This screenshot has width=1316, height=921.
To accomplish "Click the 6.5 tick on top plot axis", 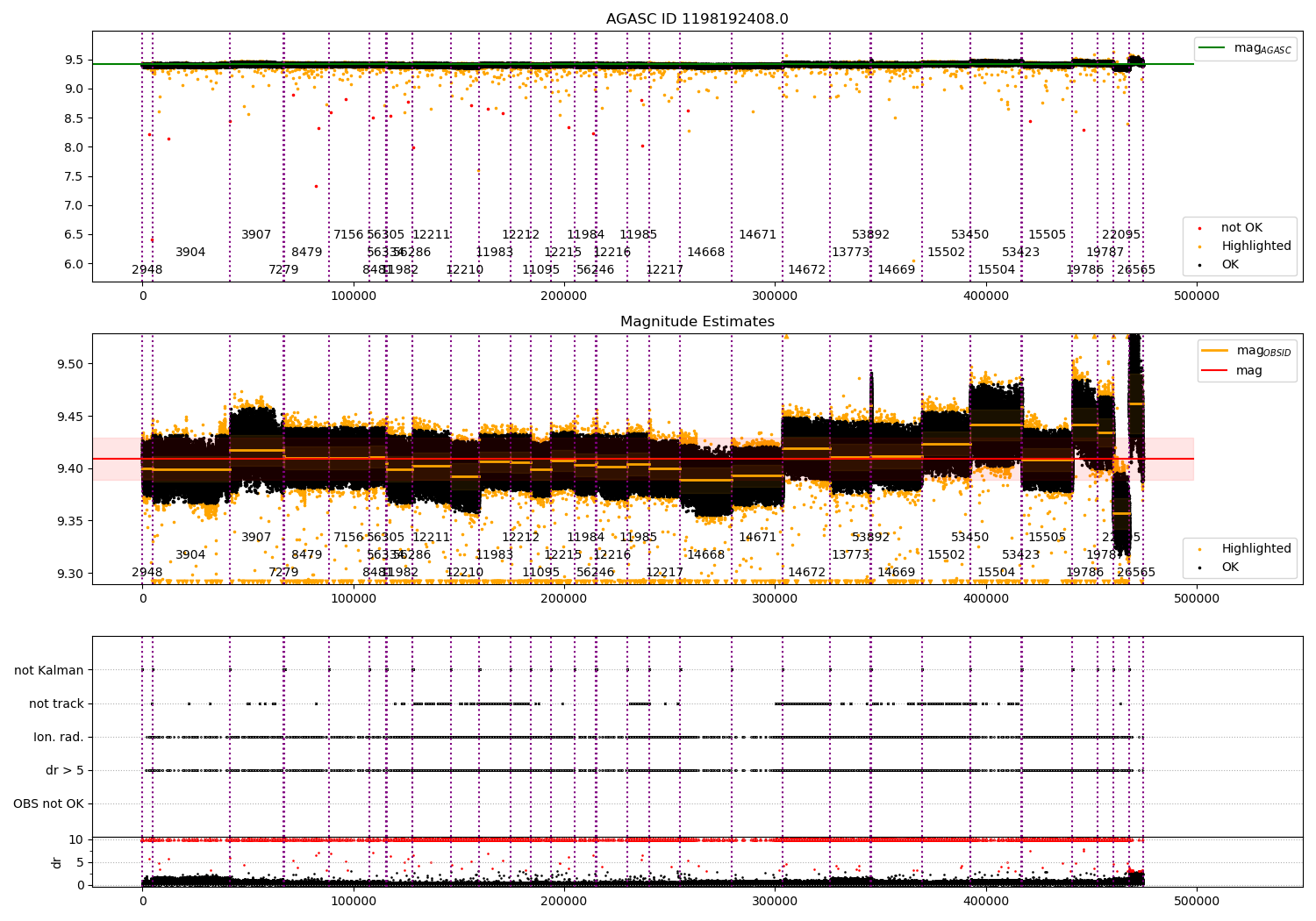I will [x=74, y=234].
